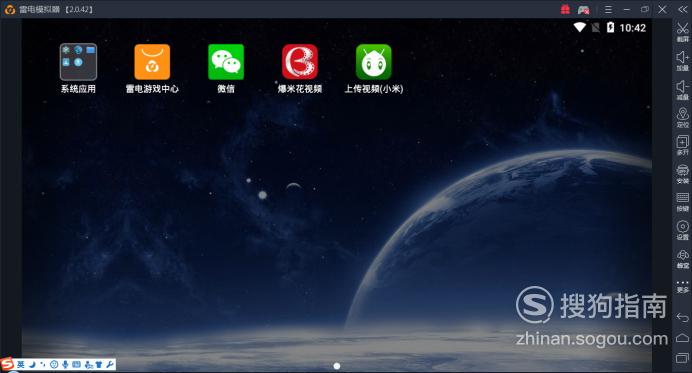Open Sogou soft keyboard
The width and height of the screenshot is (692, 373).
pyautogui.click(x=76, y=365)
